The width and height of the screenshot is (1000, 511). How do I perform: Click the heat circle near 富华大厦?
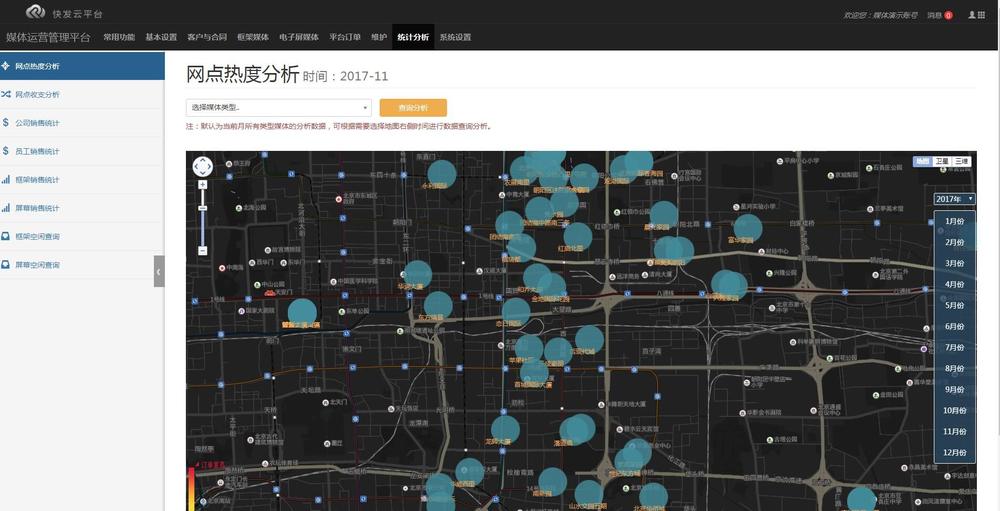748,228
